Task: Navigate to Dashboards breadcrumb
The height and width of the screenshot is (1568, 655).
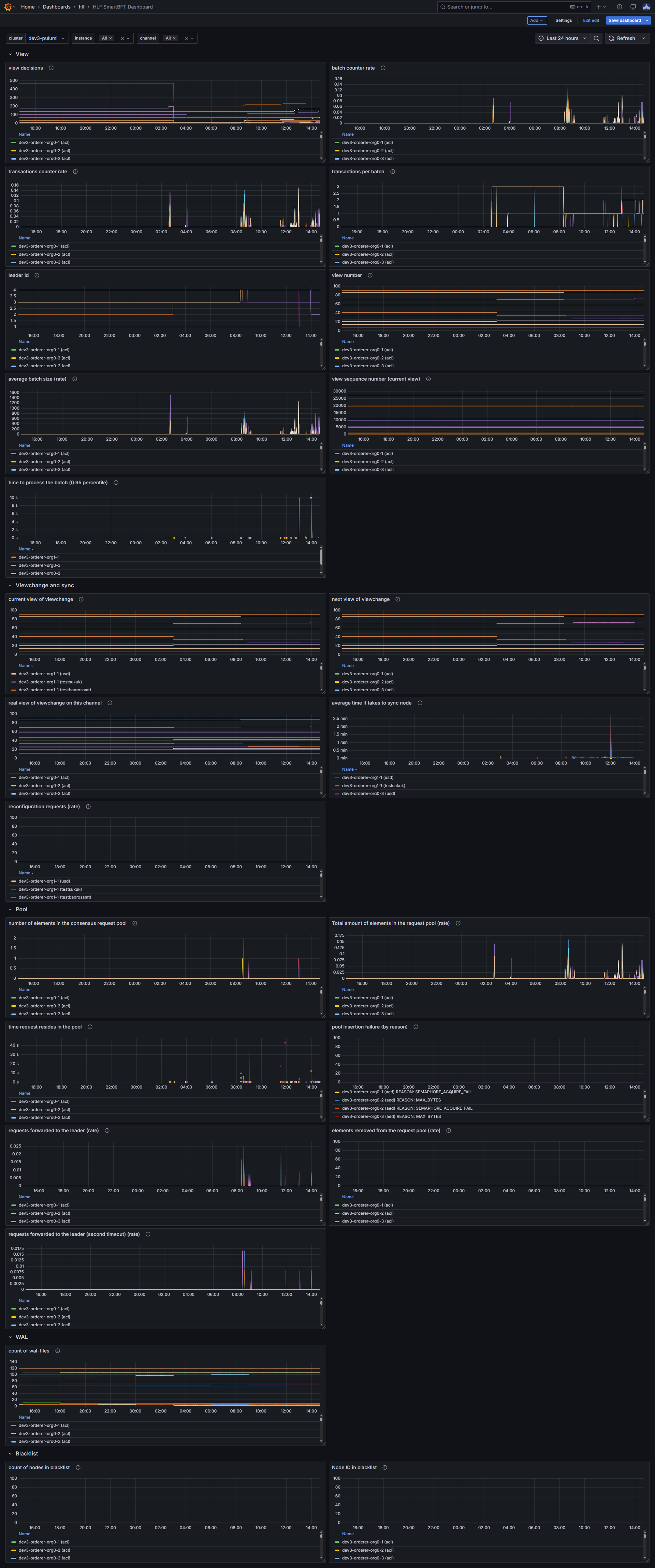Action: coord(57,7)
